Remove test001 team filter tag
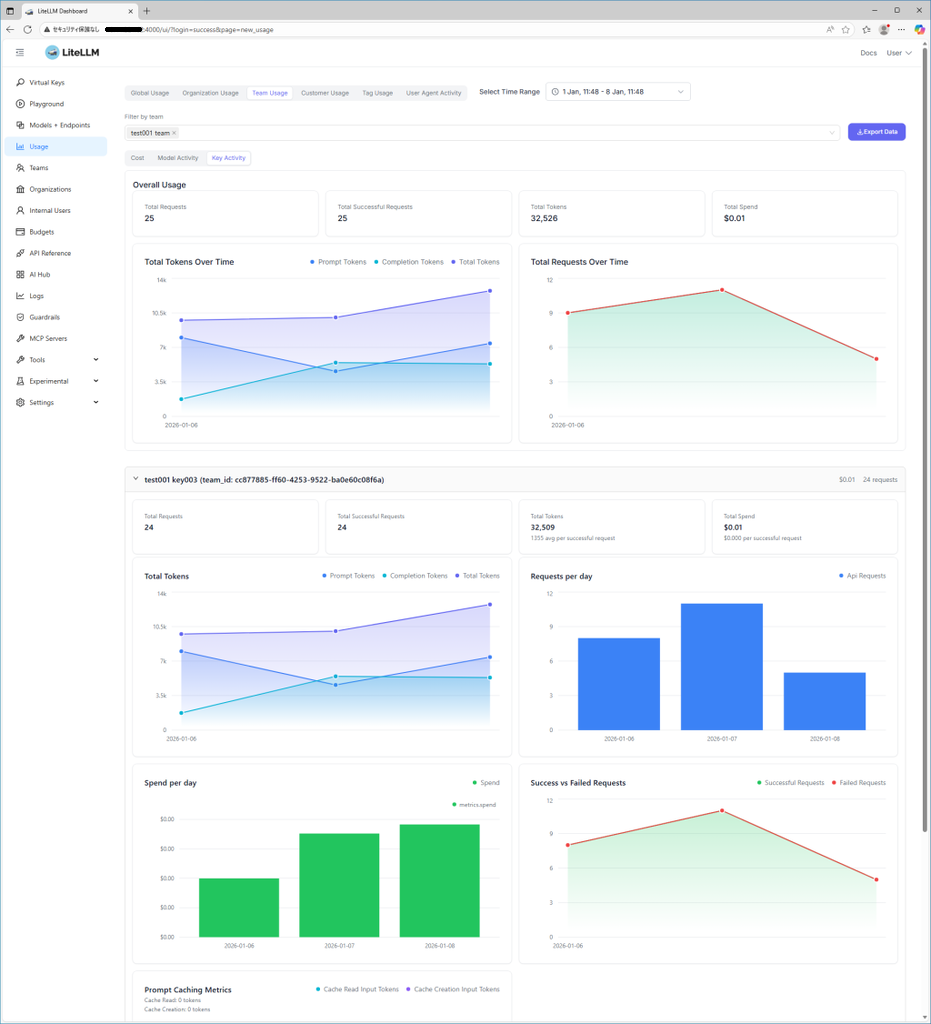Image resolution: width=931 pixels, height=1024 pixels. 174,133
